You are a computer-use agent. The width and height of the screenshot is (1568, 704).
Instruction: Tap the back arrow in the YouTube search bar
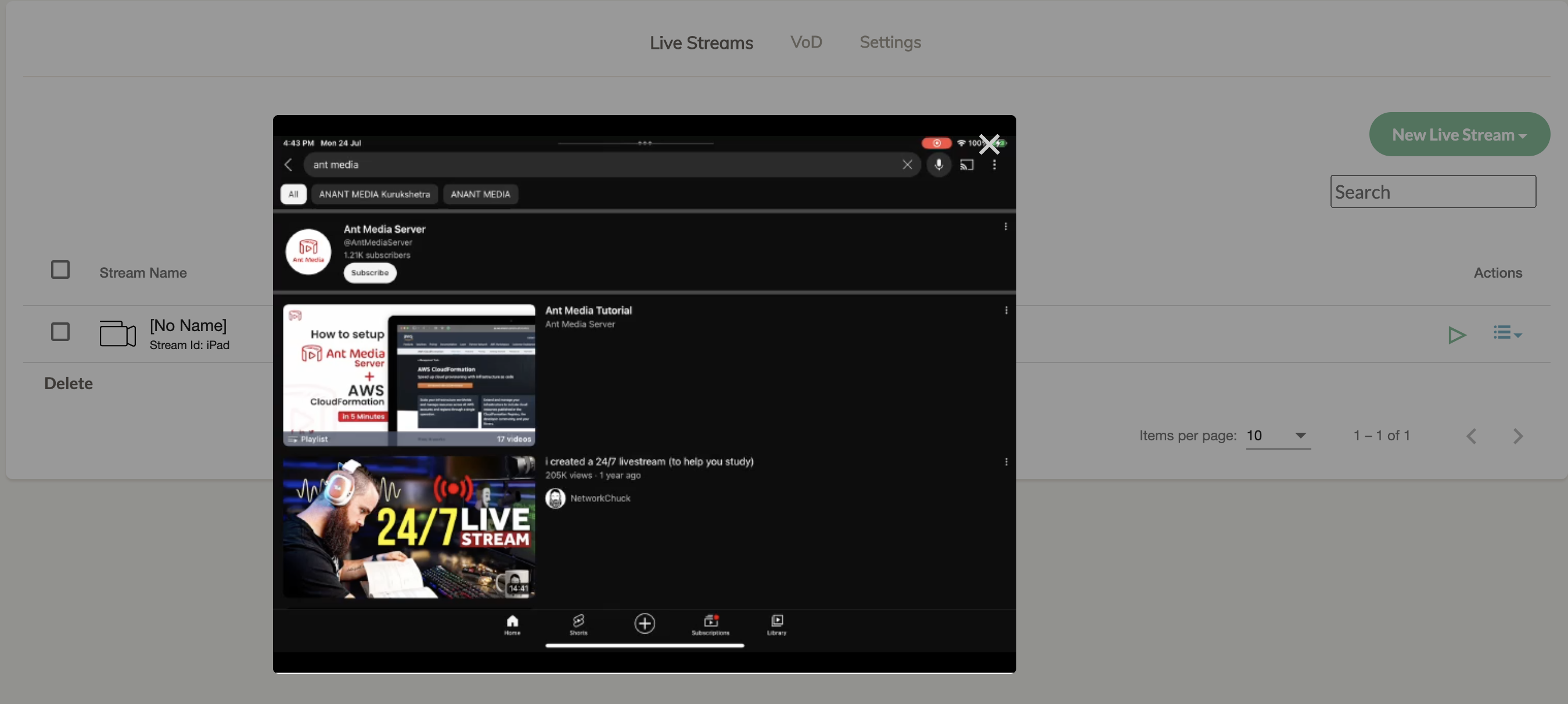point(289,164)
